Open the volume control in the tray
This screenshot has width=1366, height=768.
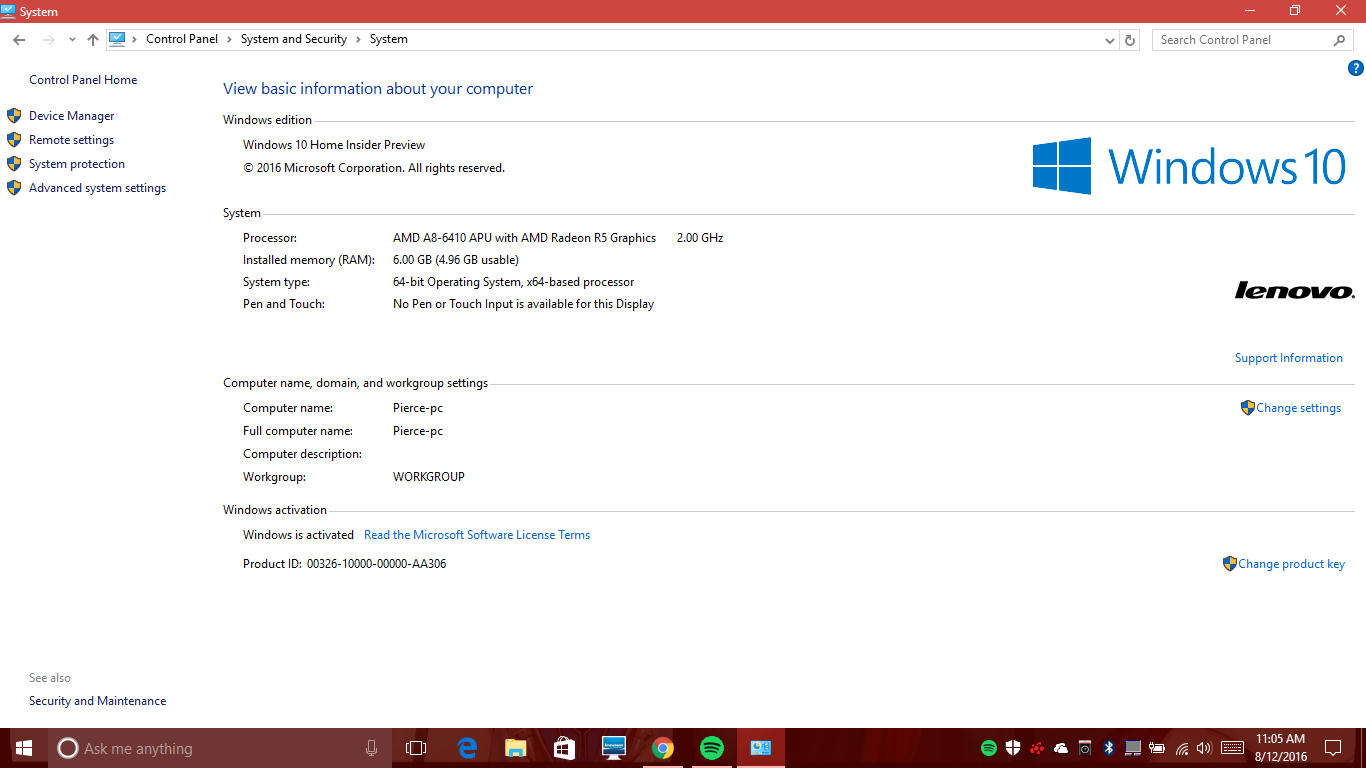(1204, 748)
